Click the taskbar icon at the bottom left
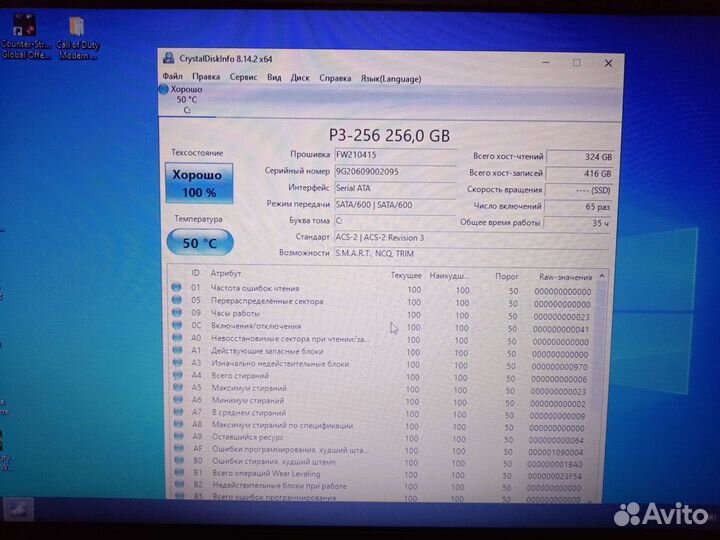The width and height of the screenshot is (720, 540). 17,509
